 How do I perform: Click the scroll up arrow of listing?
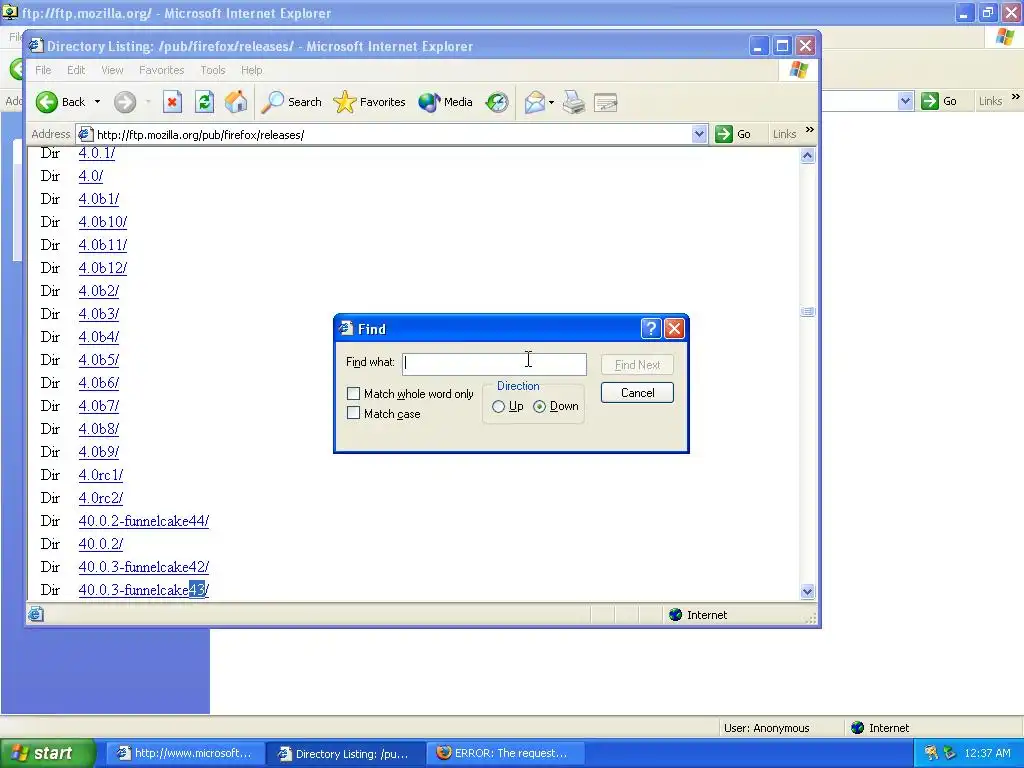tap(807, 155)
